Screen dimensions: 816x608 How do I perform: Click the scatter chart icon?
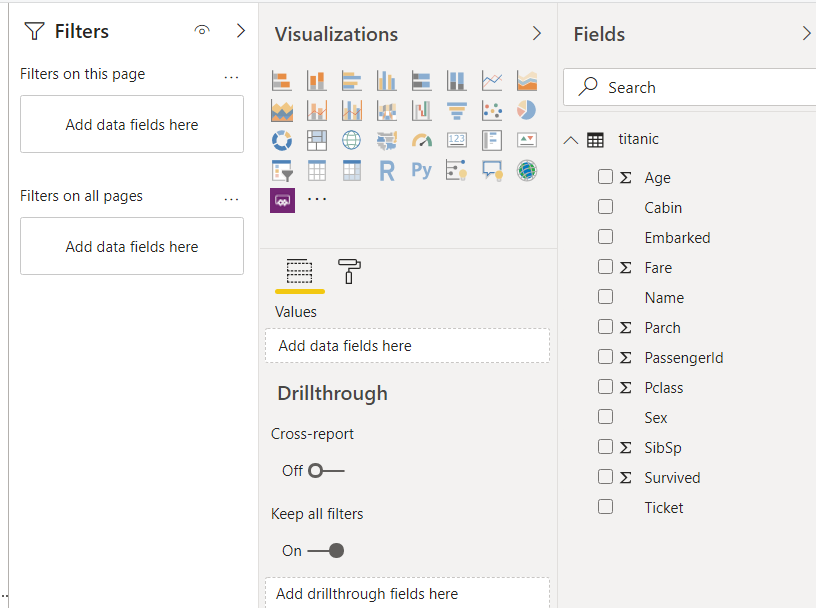[x=492, y=110]
